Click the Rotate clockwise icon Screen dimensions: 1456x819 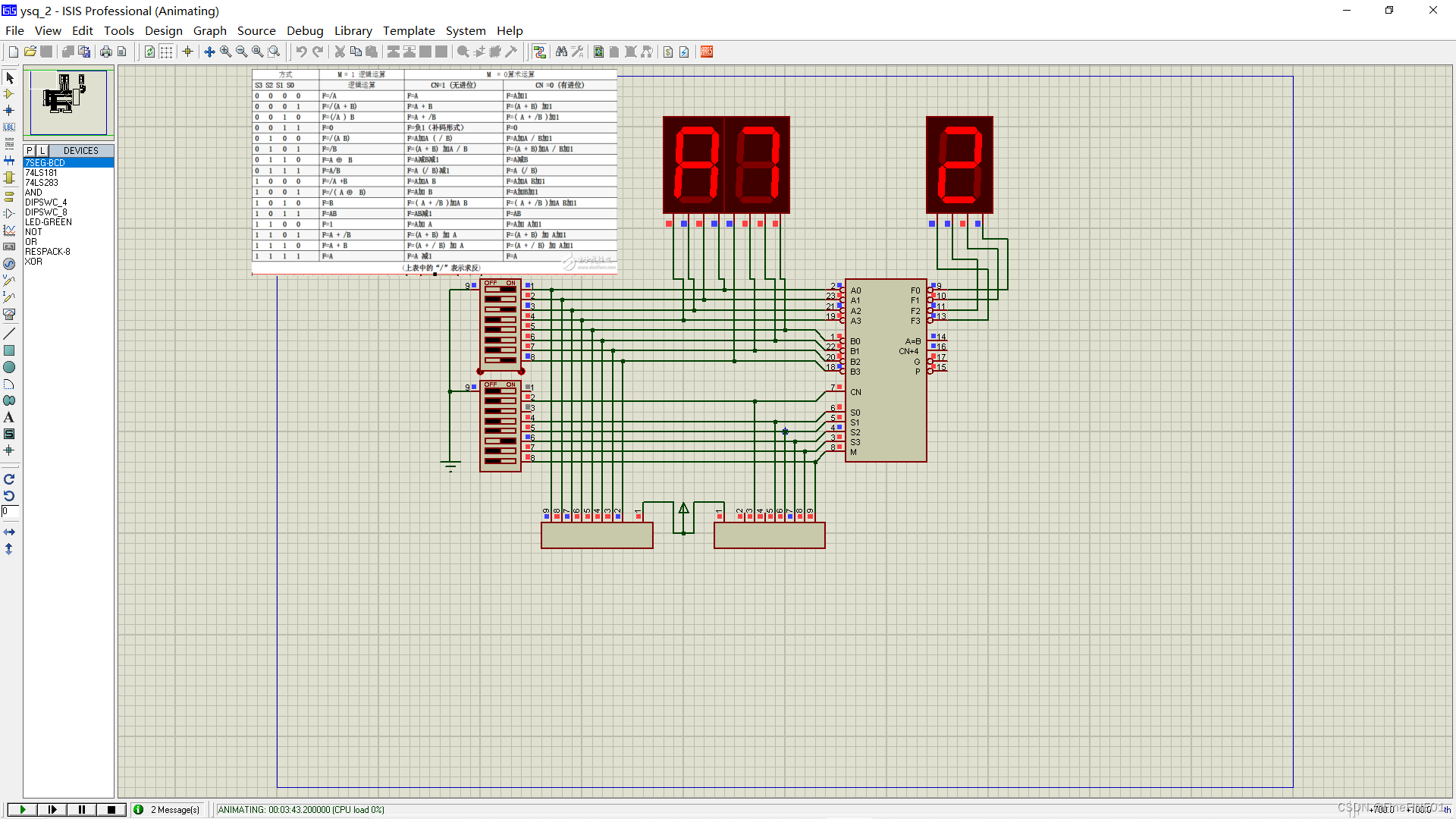(9, 479)
